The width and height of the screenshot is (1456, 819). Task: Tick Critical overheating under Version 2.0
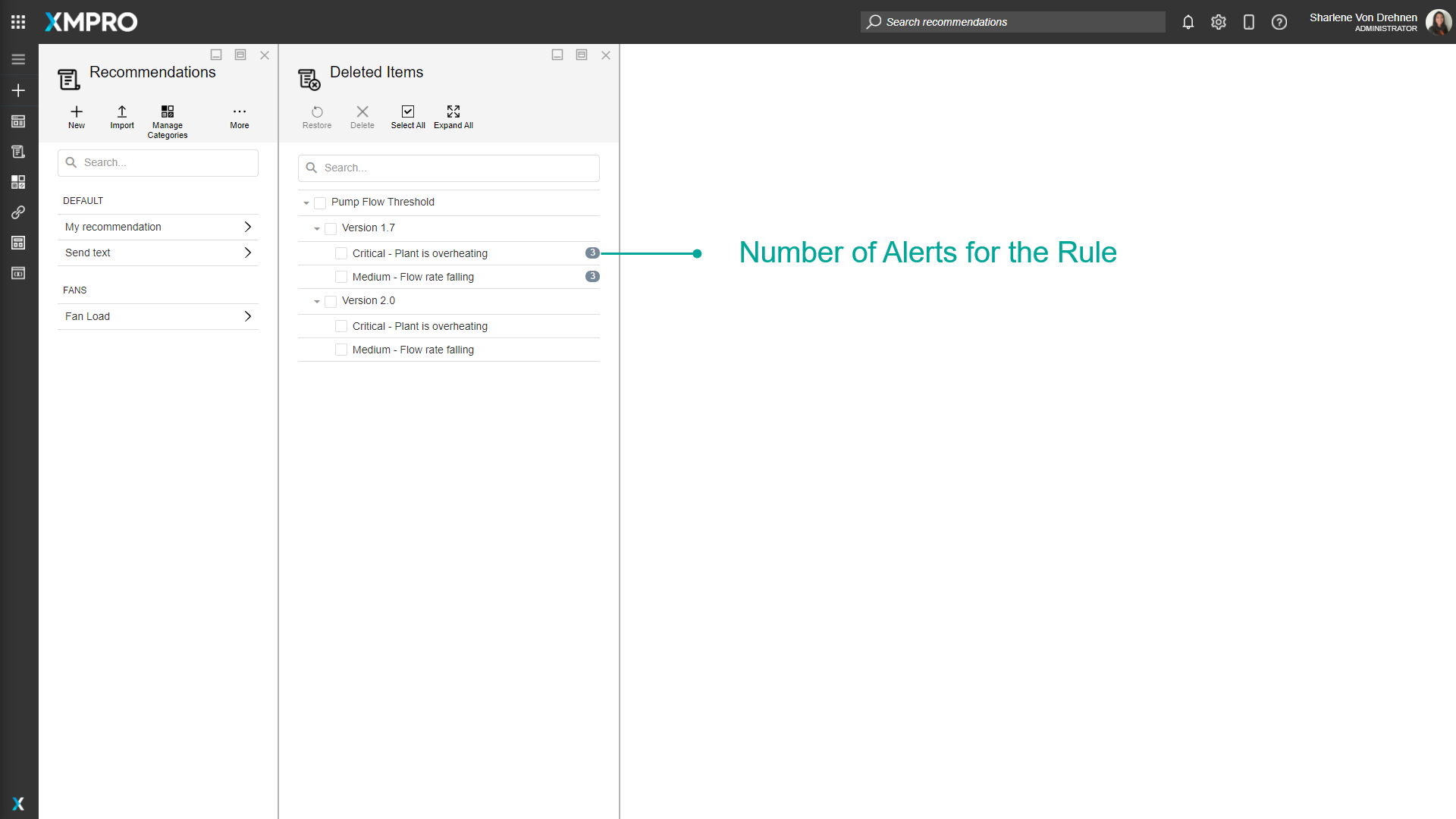click(341, 327)
